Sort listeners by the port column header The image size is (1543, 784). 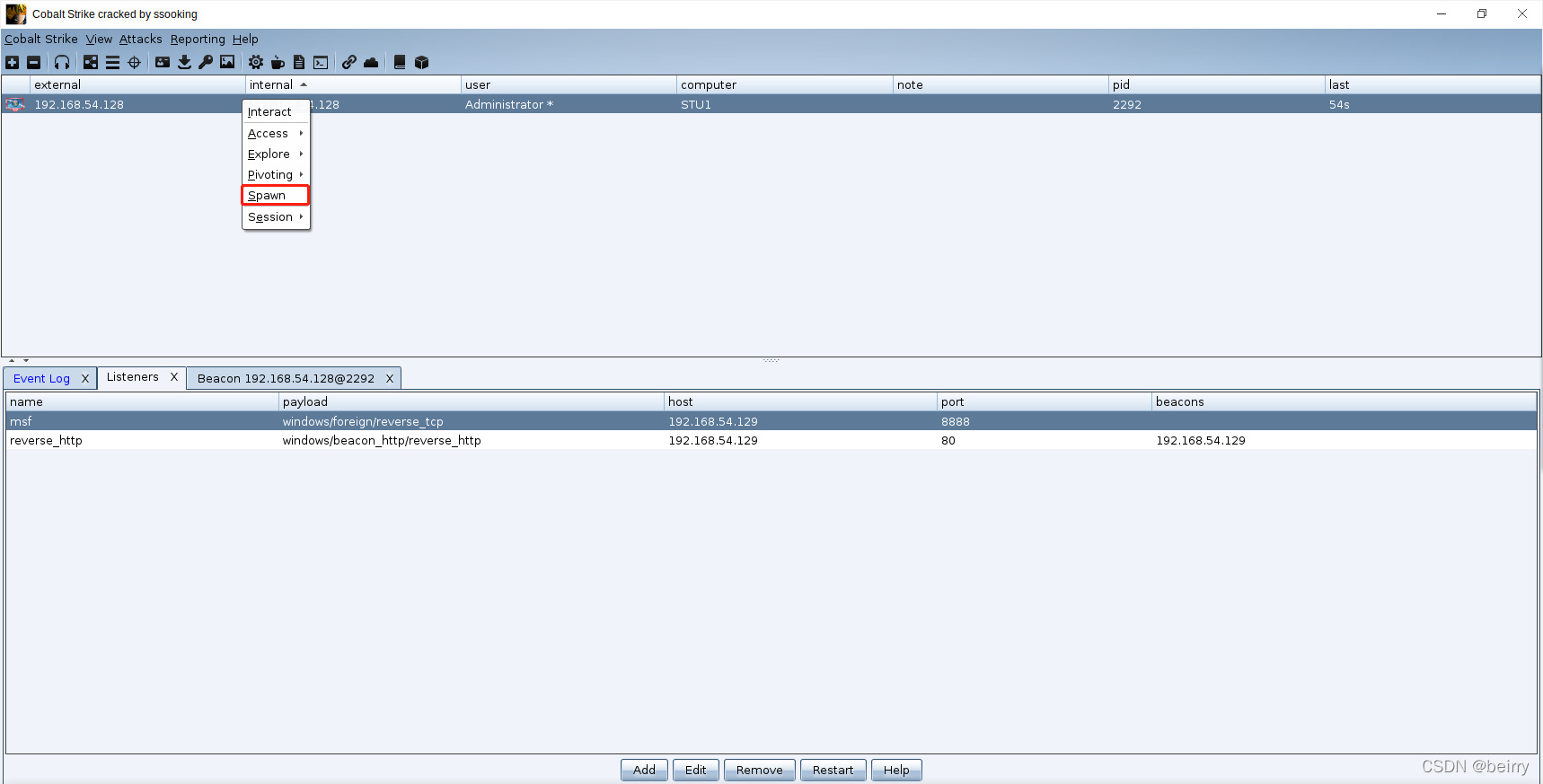tap(1045, 401)
